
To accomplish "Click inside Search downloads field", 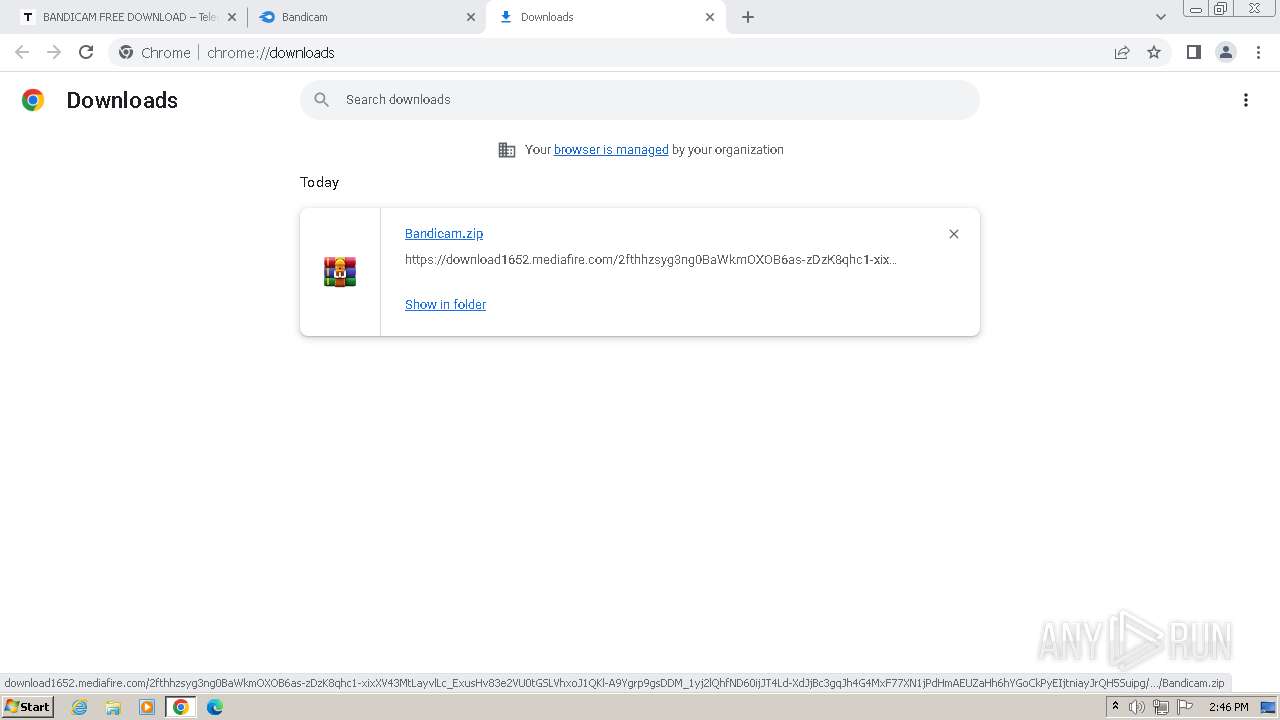I will [x=640, y=100].
